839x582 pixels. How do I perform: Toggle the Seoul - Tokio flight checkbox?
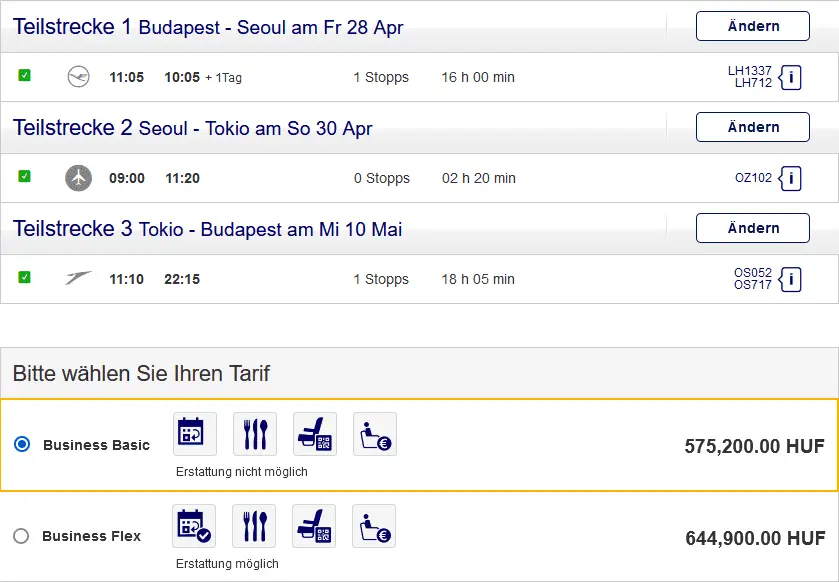pyautogui.click(x=25, y=177)
